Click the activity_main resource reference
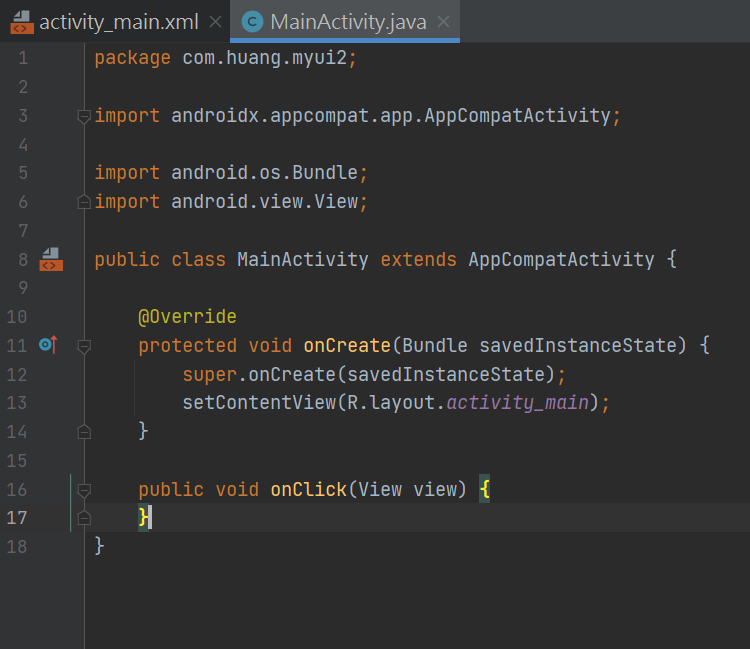 [x=518, y=403]
